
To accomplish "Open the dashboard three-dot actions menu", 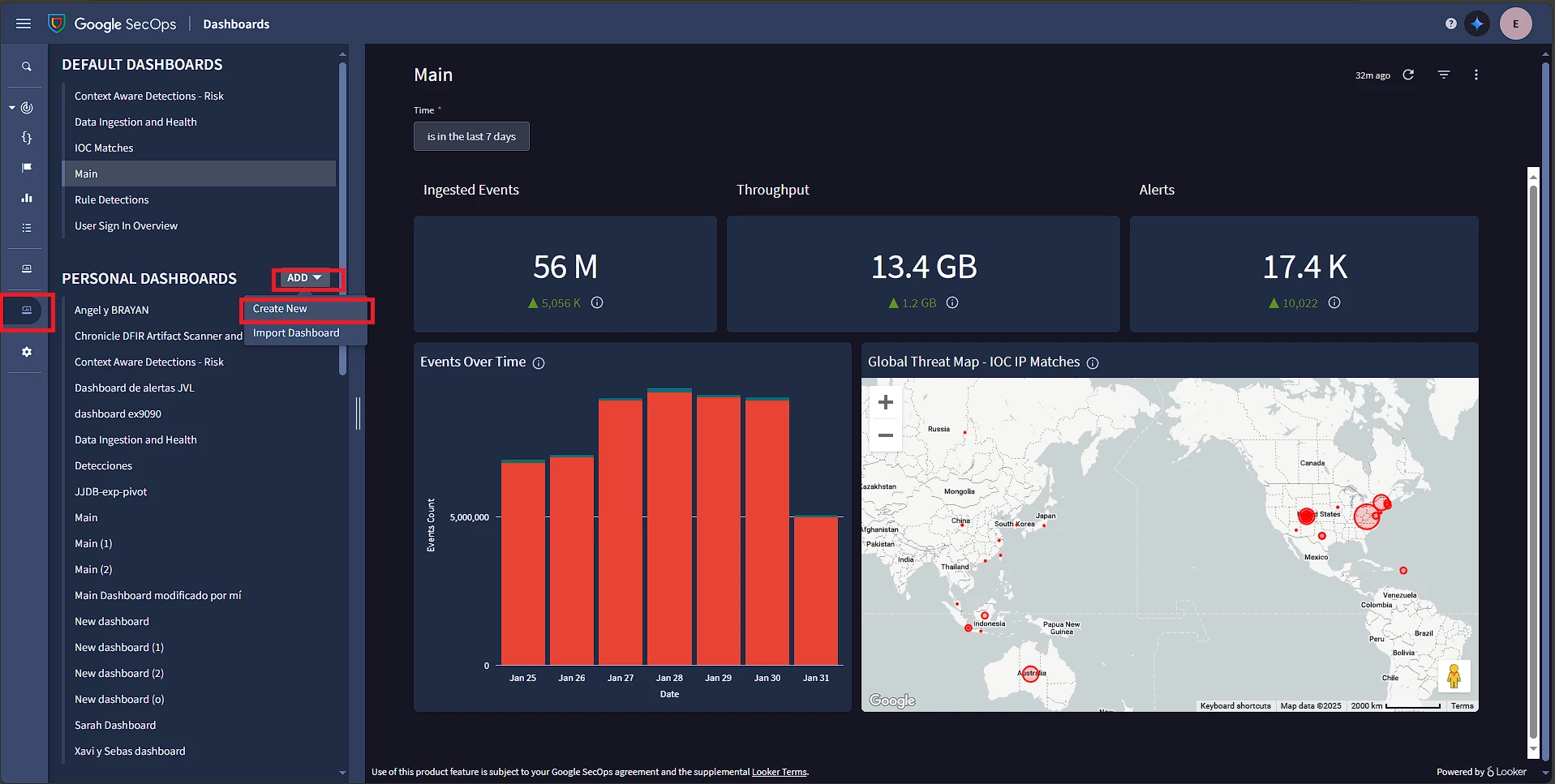I will click(1476, 75).
